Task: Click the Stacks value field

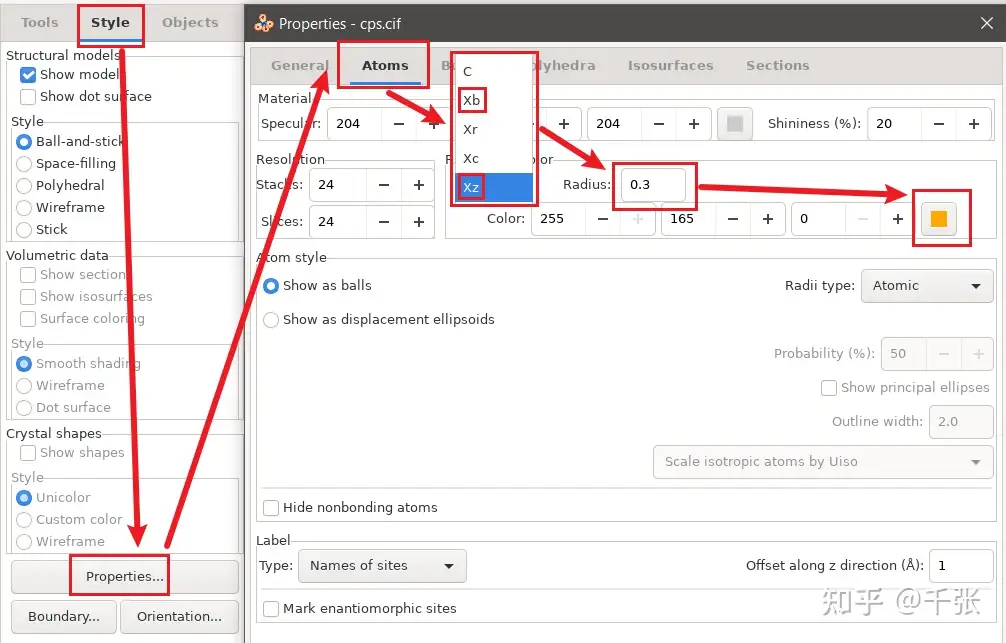Action: (338, 185)
